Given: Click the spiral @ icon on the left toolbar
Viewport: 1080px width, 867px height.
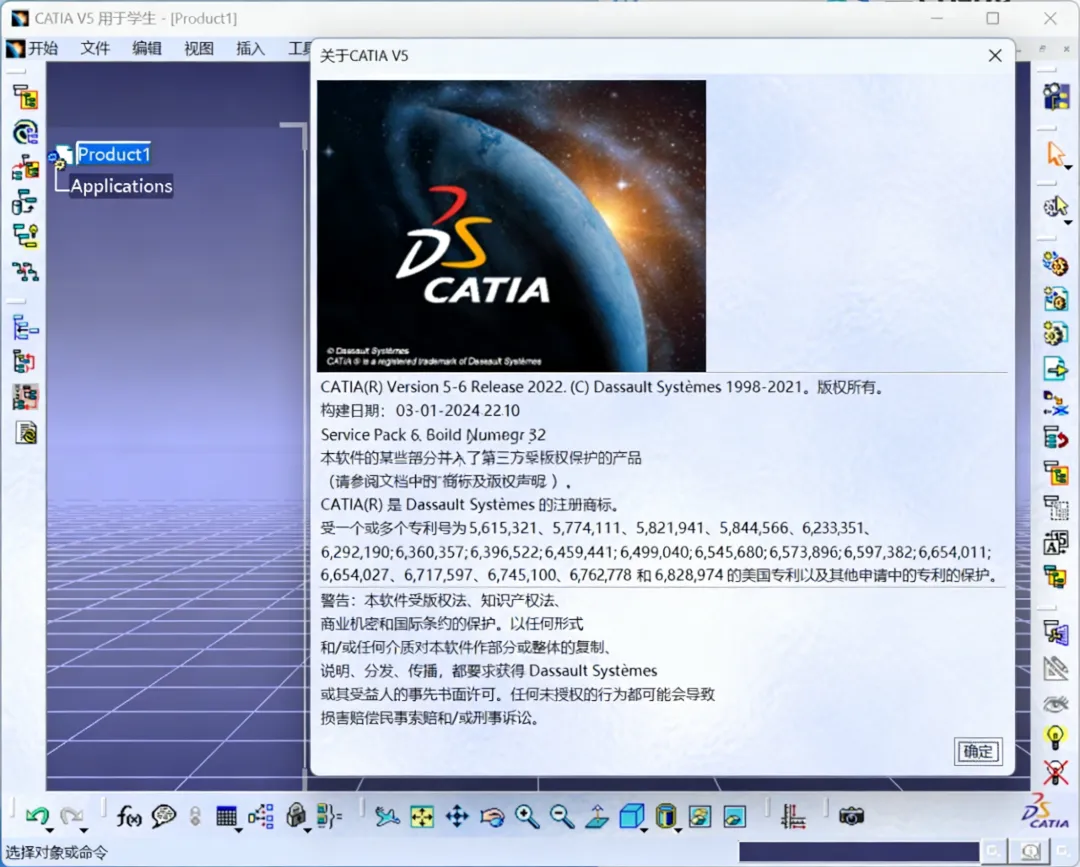Looking at the screenshot, I should coord(25,132).
